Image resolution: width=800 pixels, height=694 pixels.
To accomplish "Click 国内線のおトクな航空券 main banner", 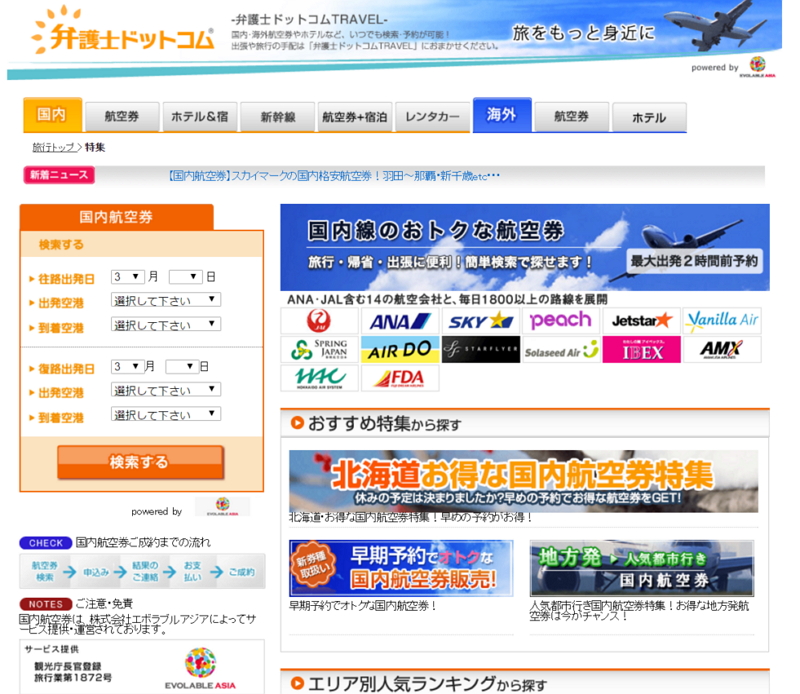I will pos(525,247).
